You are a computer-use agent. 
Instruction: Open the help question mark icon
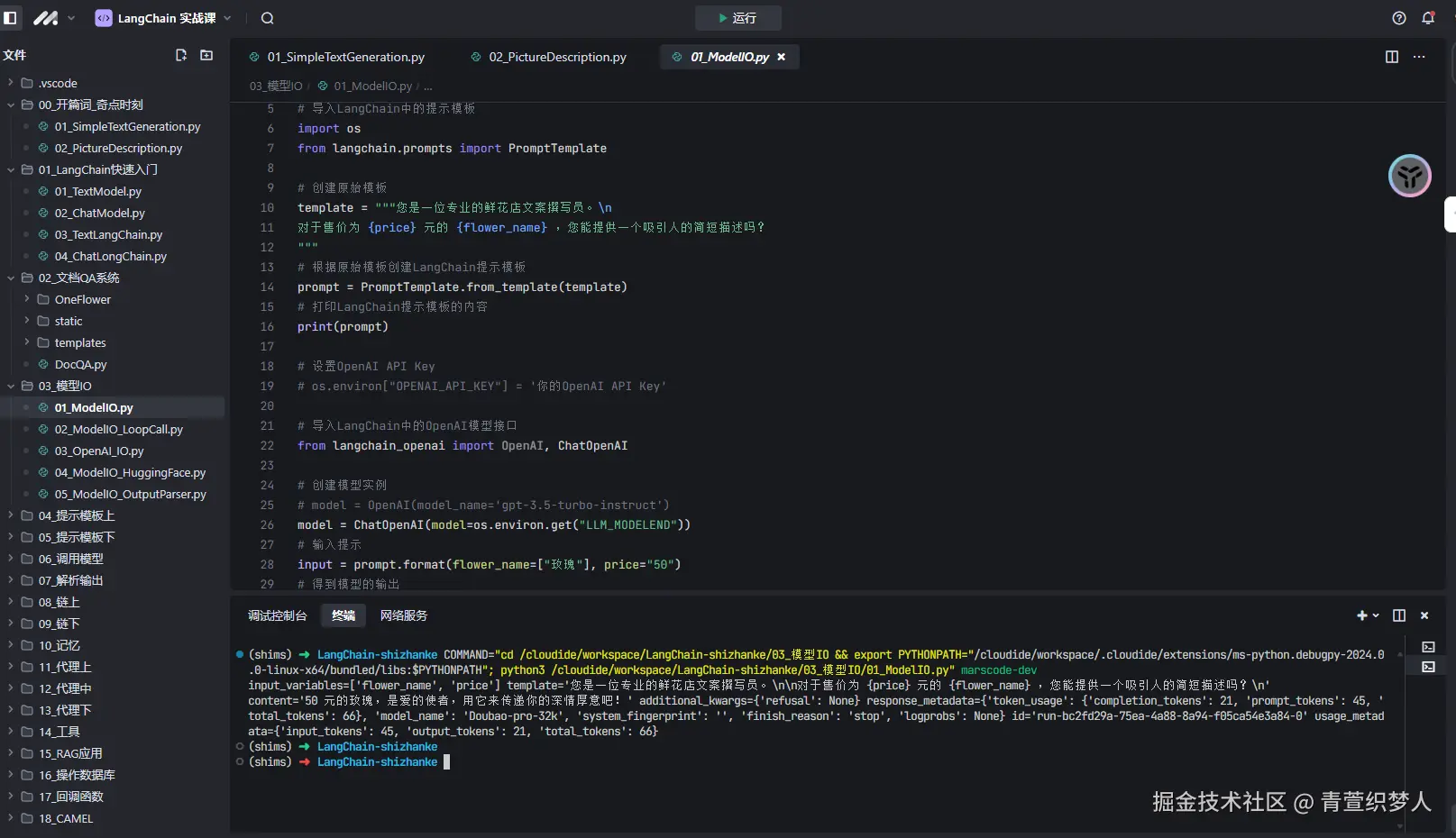[x=1398, y=18]
